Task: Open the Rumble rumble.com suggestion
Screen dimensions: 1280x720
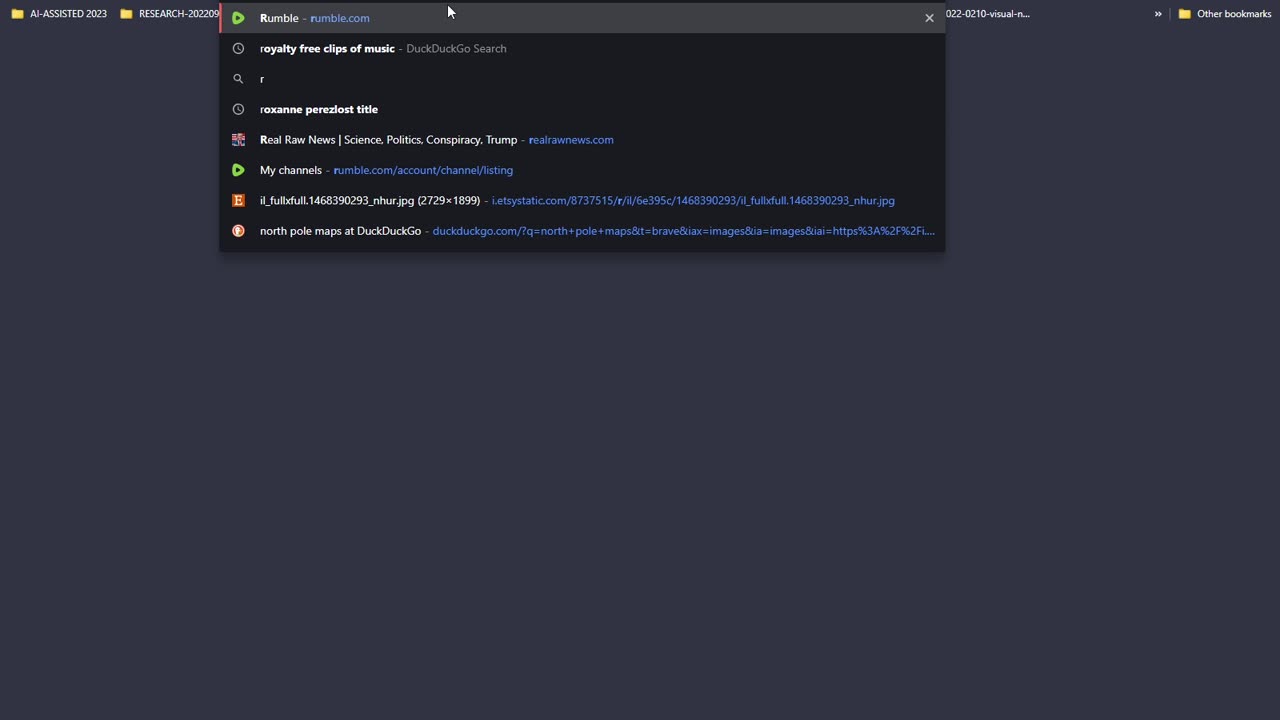Action: 582,18
